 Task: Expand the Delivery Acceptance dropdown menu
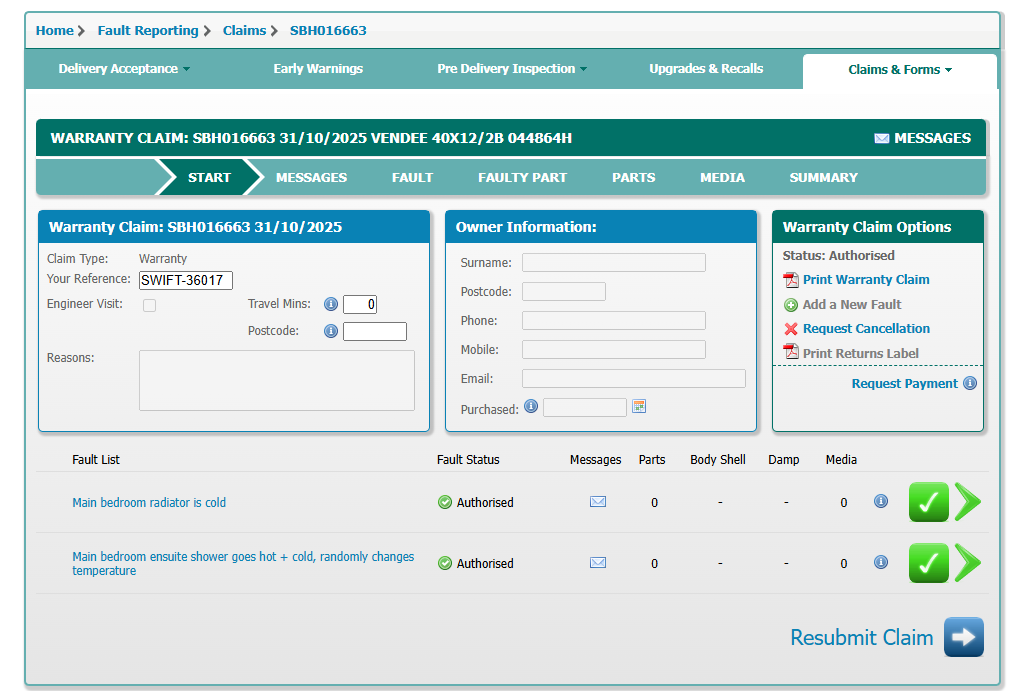pyautogui.click(x=124, y=69)
